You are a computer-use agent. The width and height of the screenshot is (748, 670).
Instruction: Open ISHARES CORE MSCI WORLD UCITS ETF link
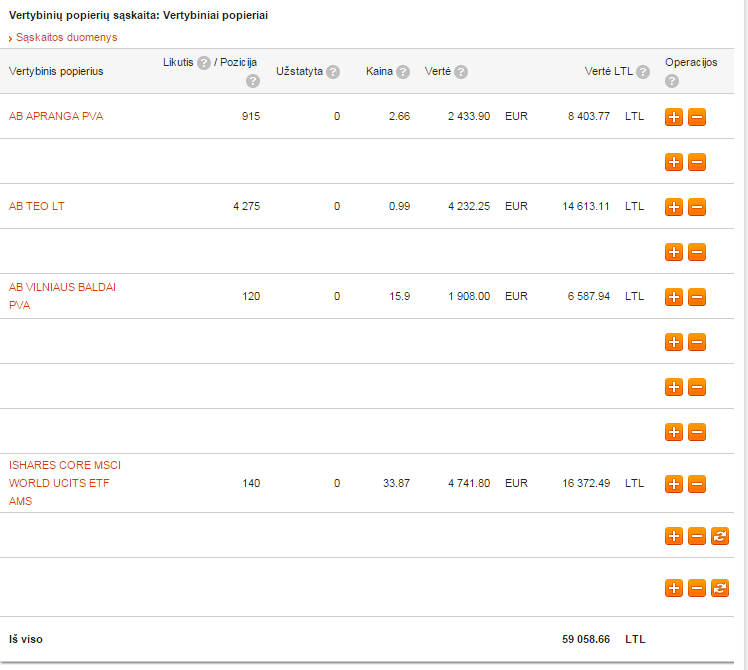pos(65,483)
